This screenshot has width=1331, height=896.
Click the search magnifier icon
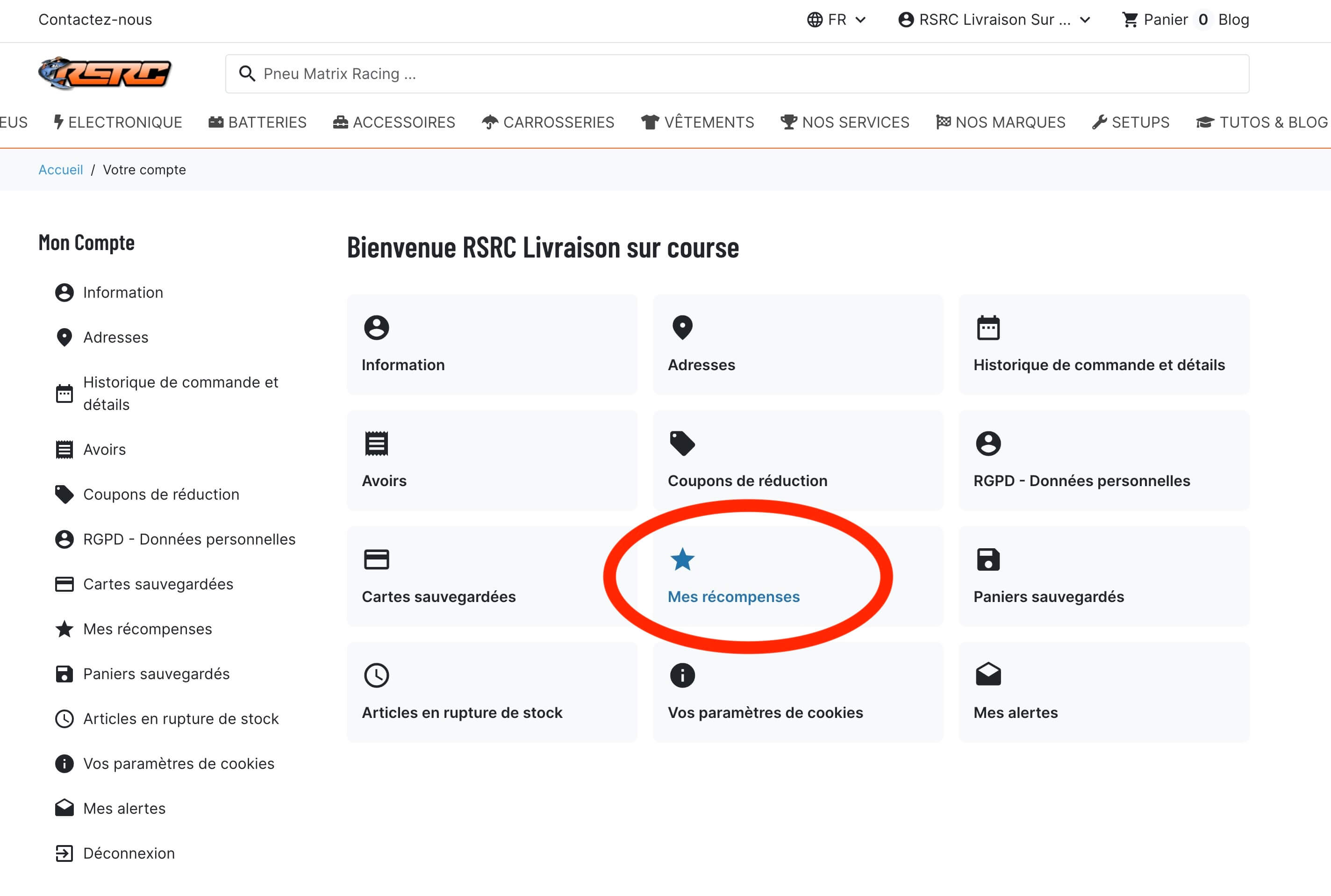tap(247, 74)
